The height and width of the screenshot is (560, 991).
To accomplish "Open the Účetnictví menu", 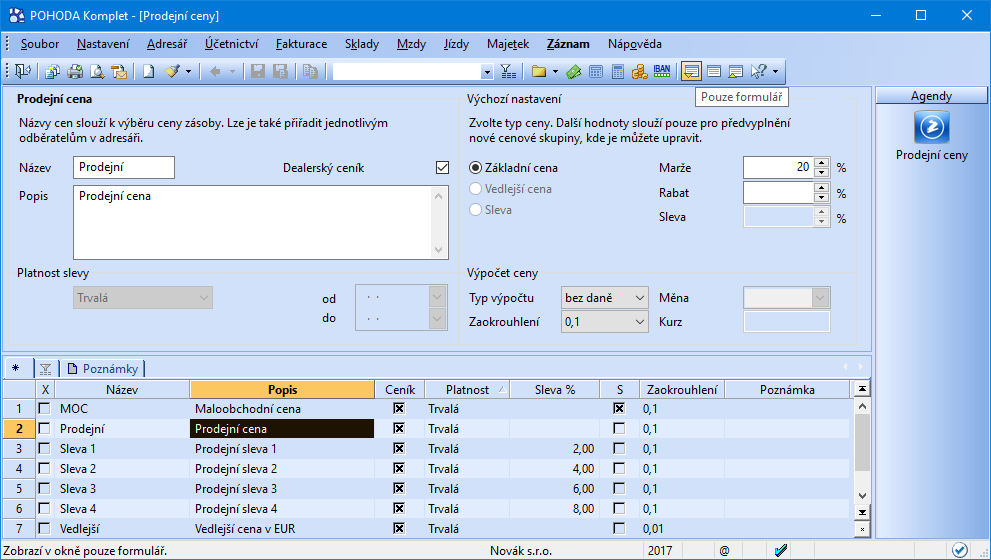I will tap(231, 44).
